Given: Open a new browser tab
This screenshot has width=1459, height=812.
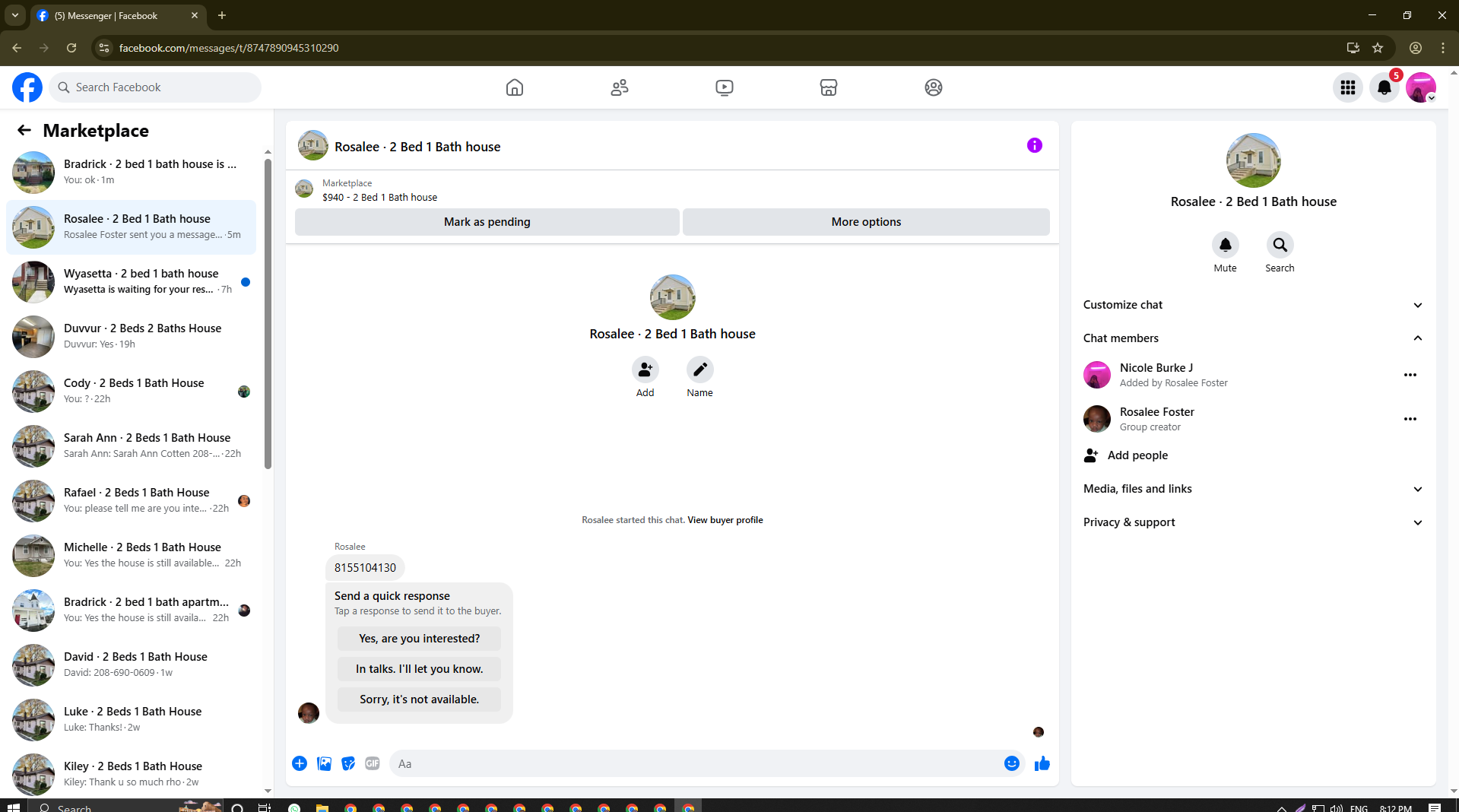Looking at the screenshot, I should click(222, 15).
